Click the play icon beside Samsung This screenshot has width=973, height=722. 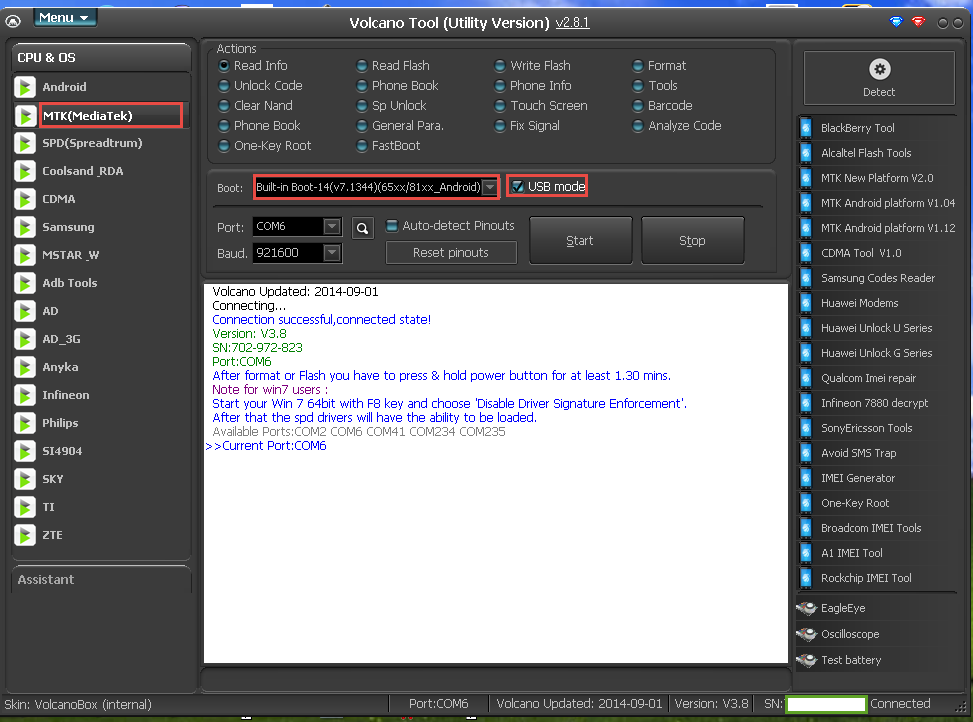(25, 227)
